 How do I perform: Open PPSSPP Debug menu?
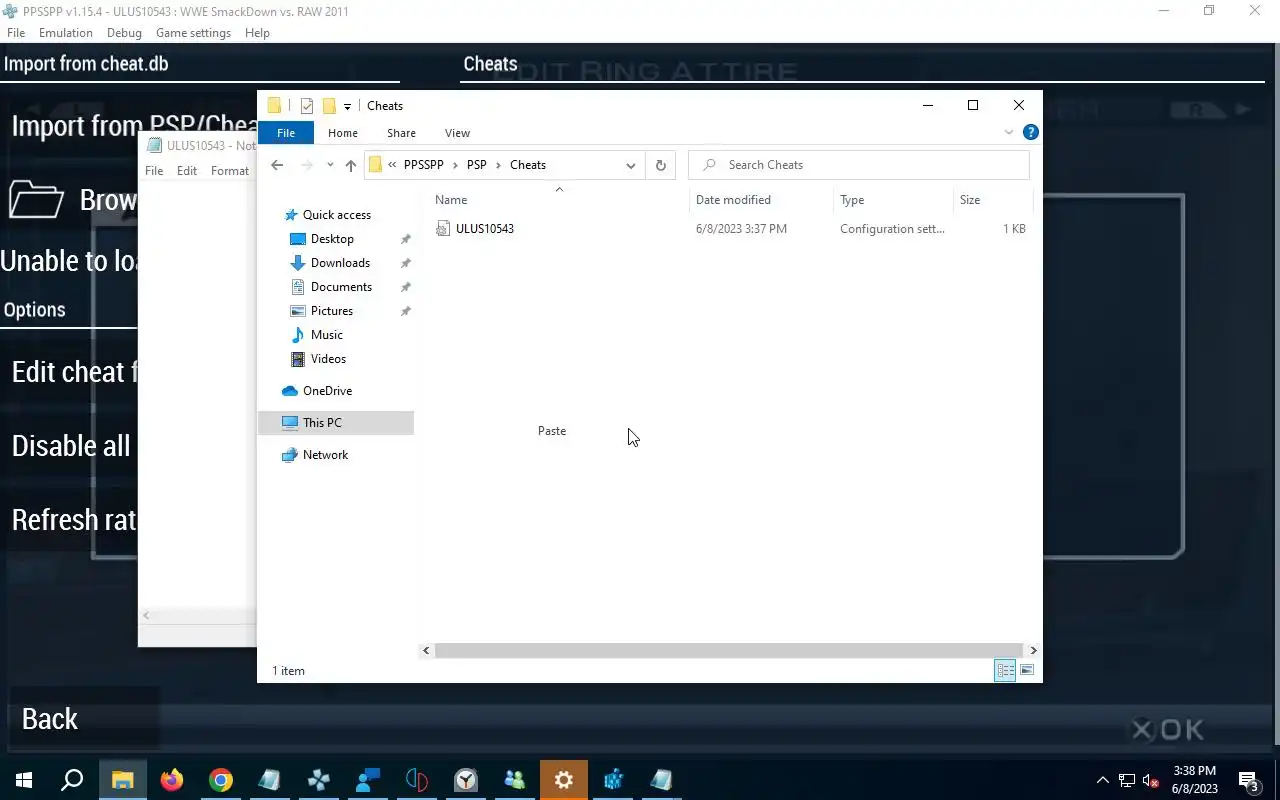click(x=124, y=33)
